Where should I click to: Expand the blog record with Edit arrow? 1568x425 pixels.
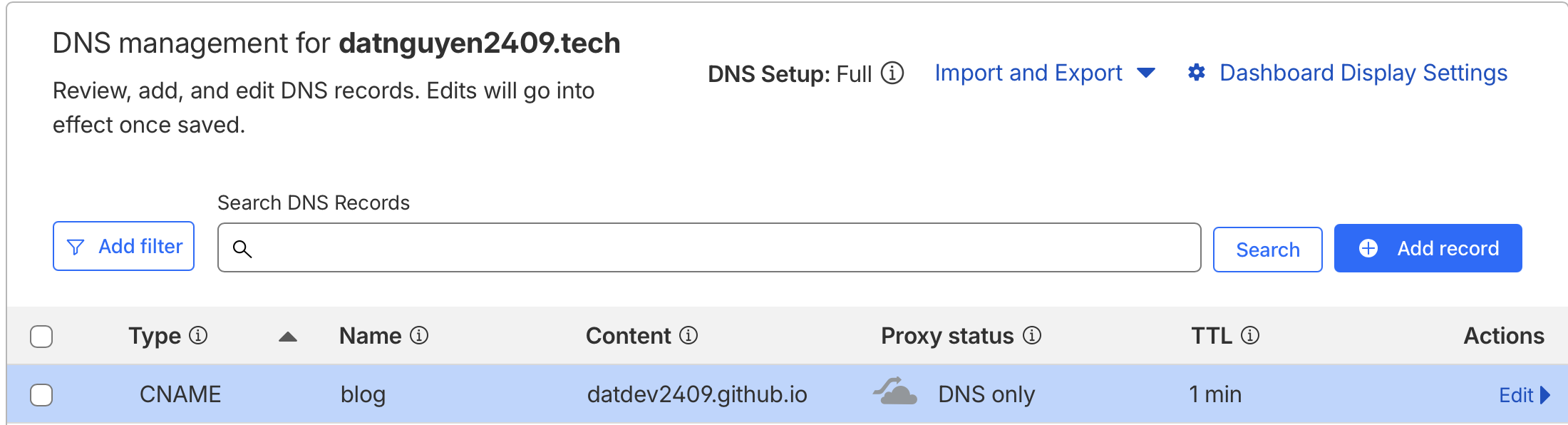tap(1524, 395)
